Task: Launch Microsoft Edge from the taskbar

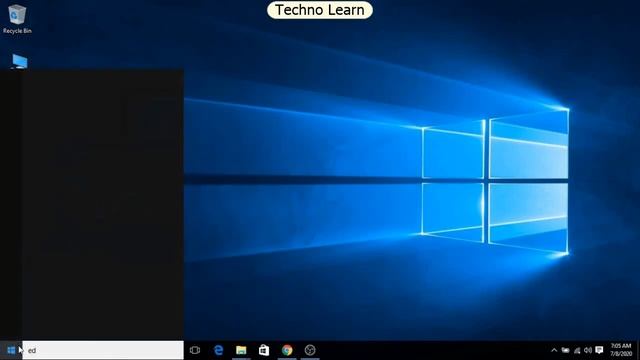Action: tap(218, 350)
